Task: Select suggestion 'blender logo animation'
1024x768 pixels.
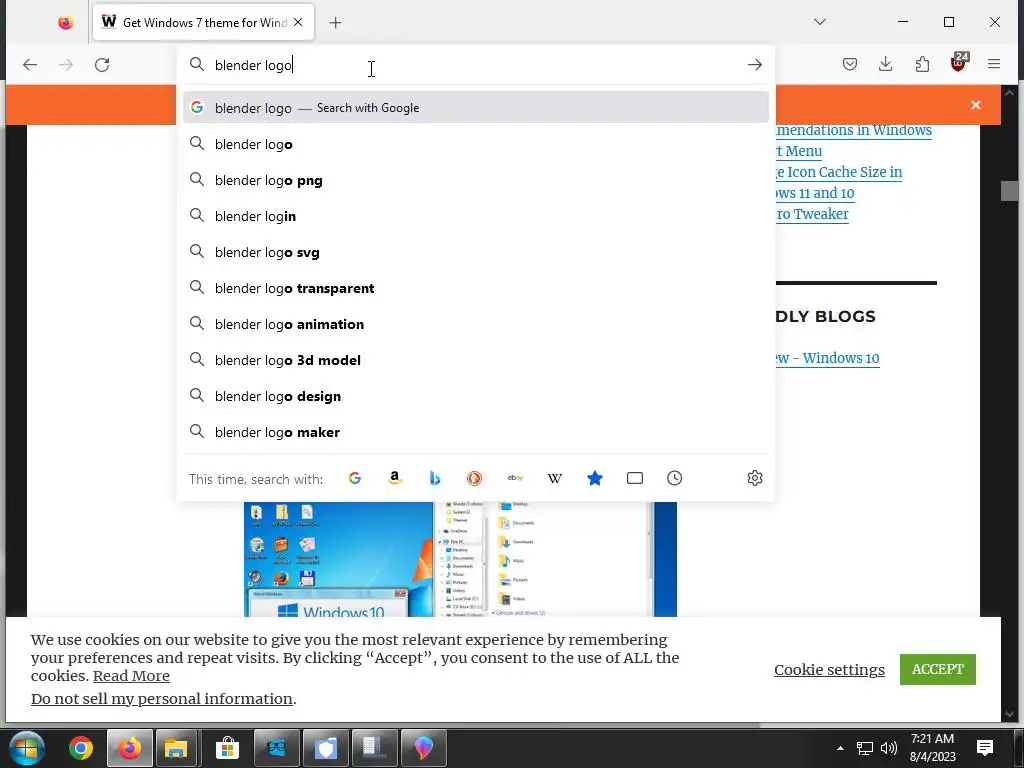Action: (x=475, y=324)
